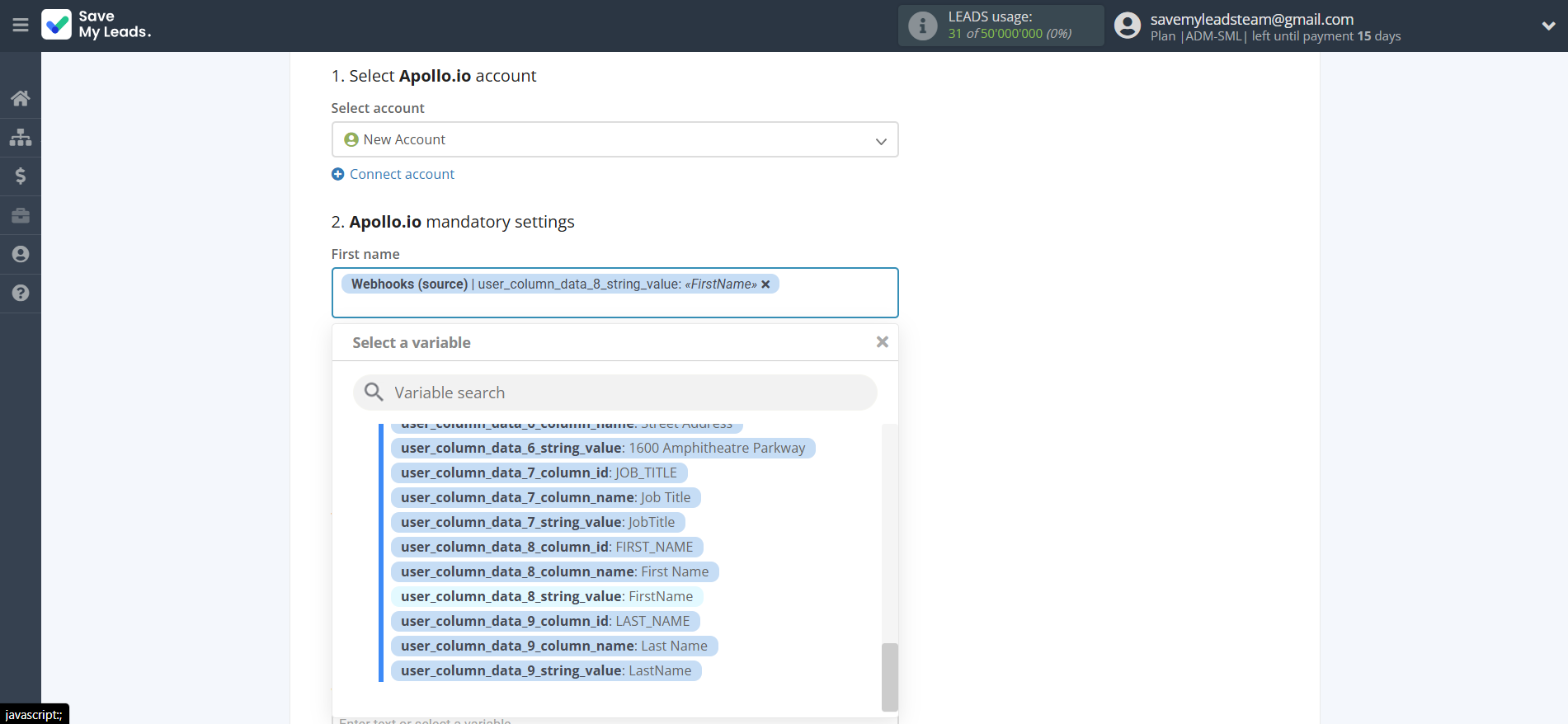Remove the FirstName variable tag

point(765,284)
